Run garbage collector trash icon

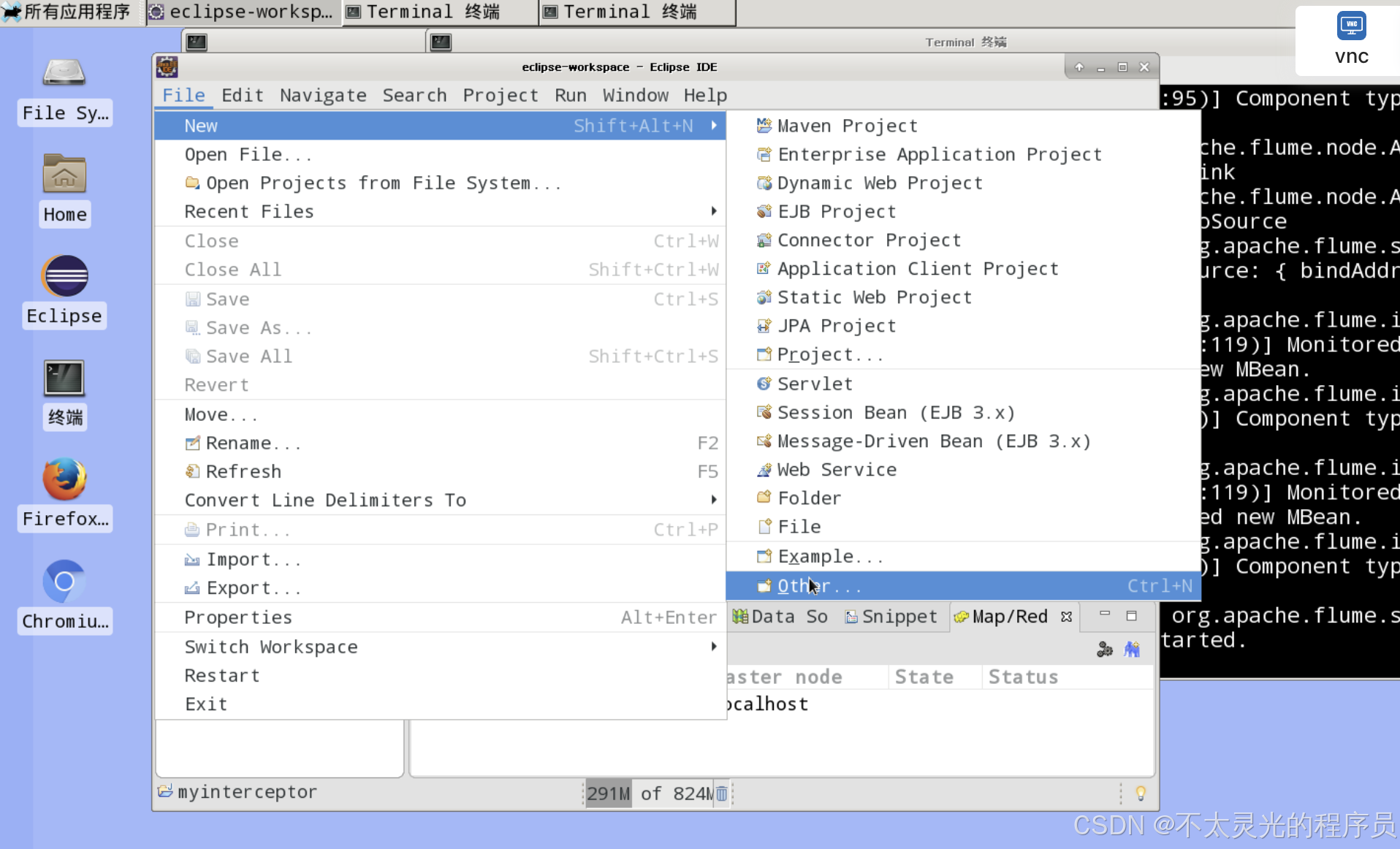[x=721, y=793]
